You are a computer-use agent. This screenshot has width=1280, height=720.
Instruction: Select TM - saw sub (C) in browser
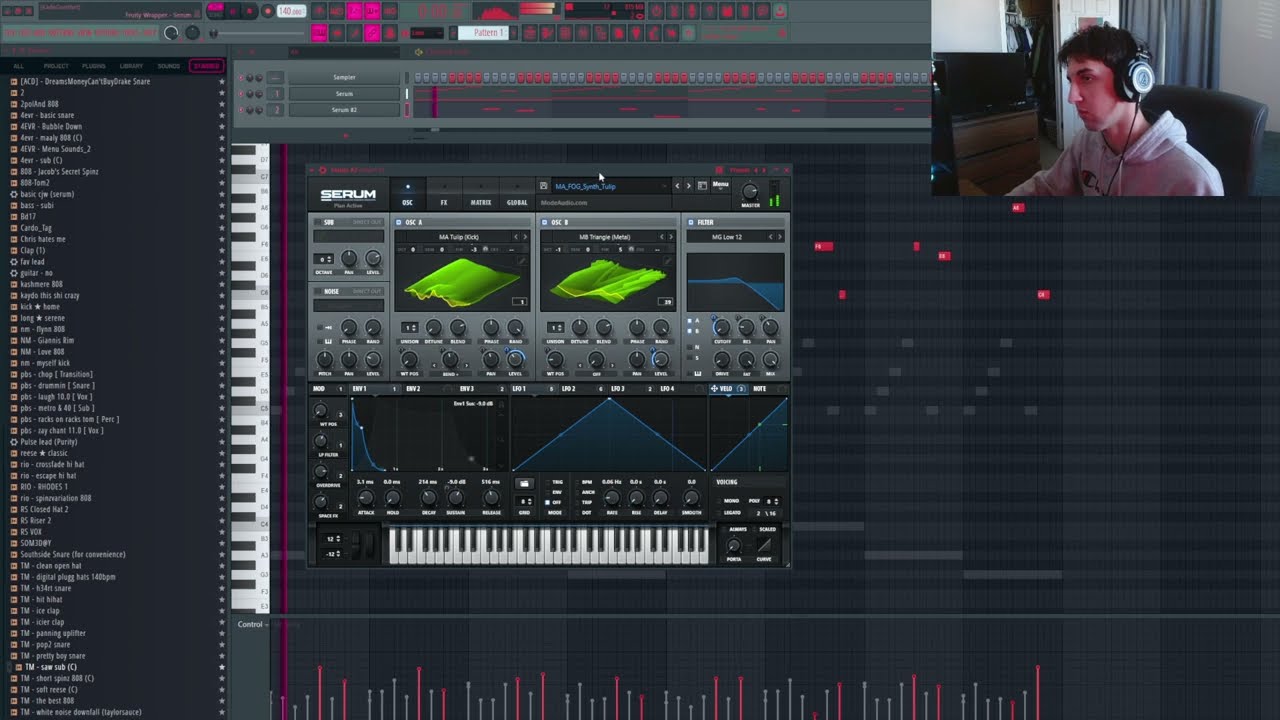[x=51, y=667]
